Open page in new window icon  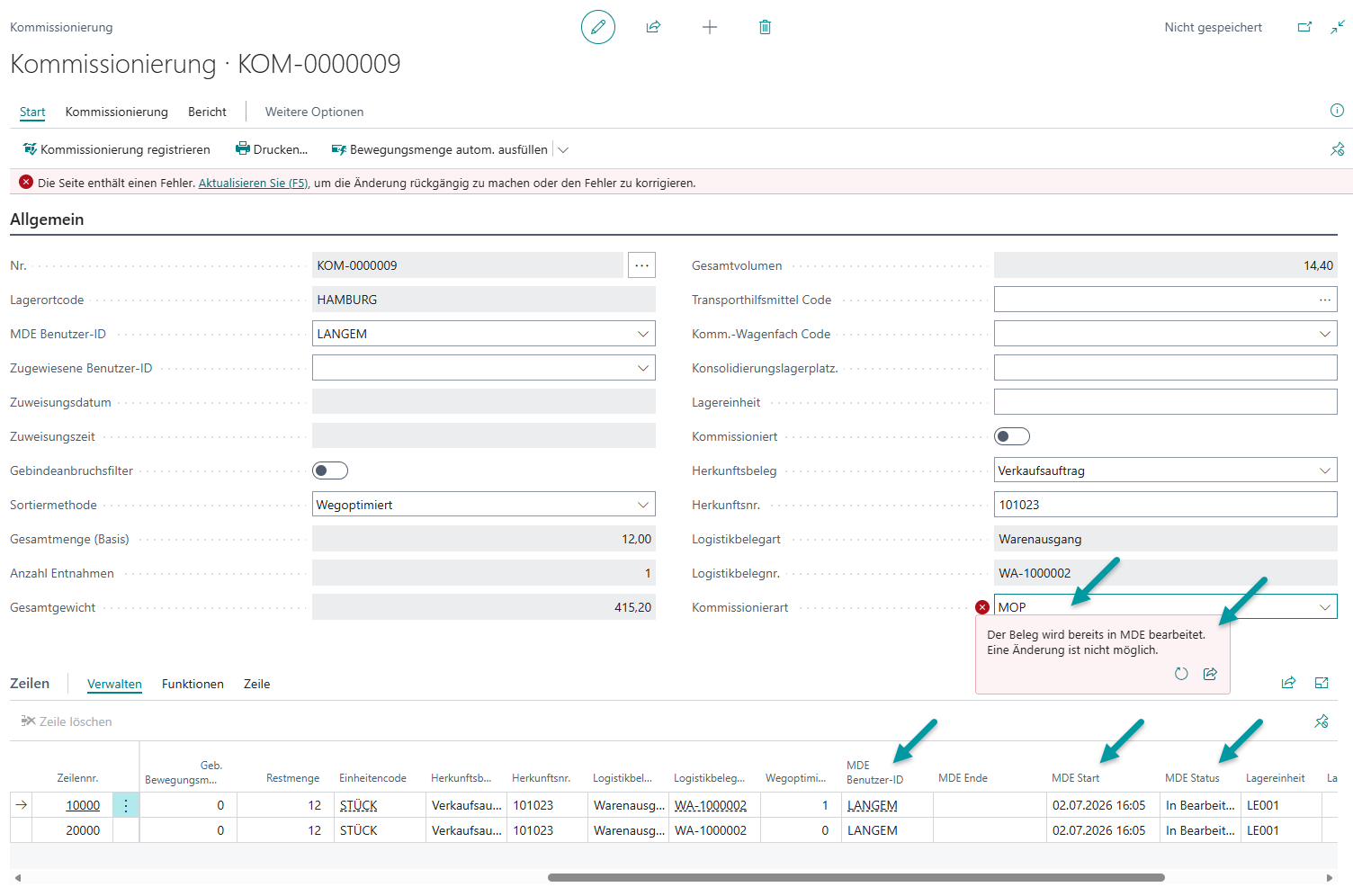[x=1304, y=27]
